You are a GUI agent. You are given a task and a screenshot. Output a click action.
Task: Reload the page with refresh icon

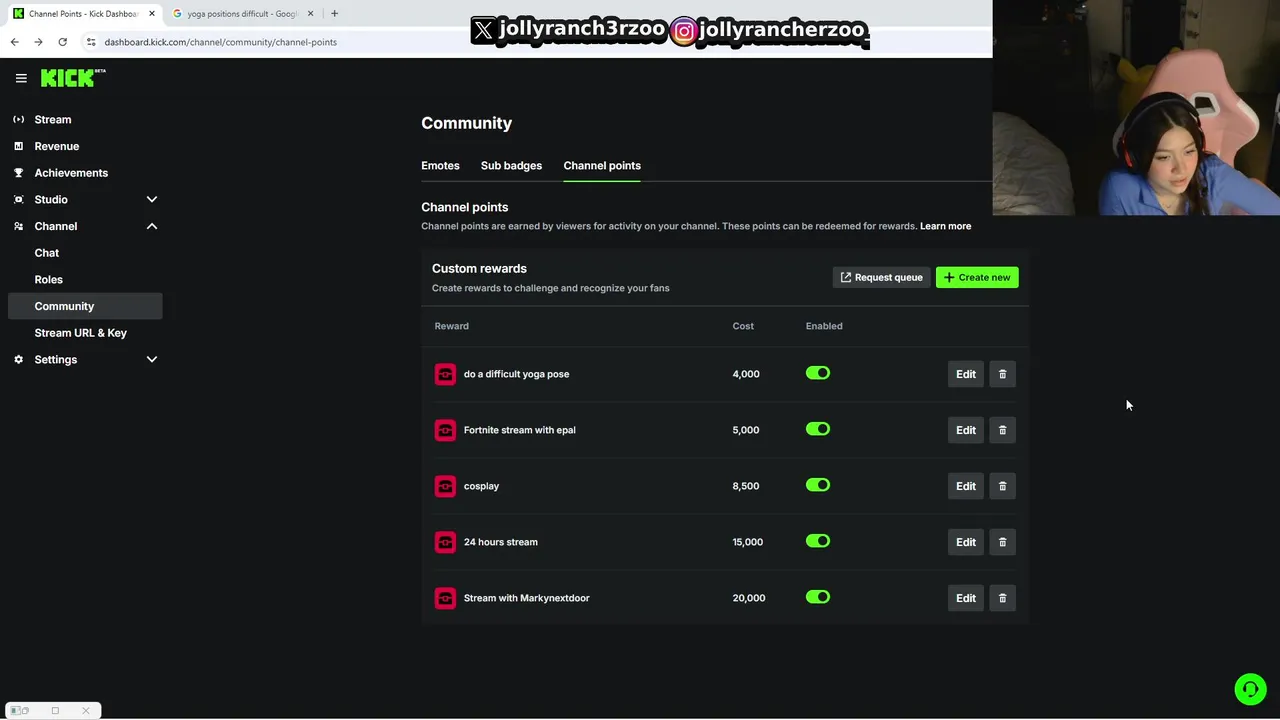62,42
